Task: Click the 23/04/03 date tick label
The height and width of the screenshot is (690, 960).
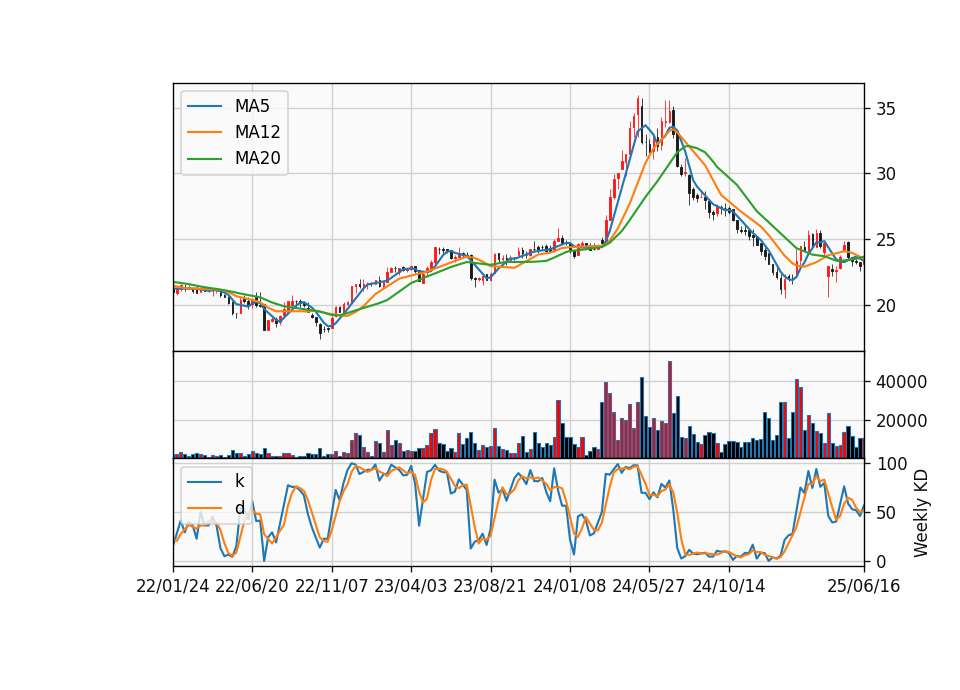Action: [x=411, y=586]
